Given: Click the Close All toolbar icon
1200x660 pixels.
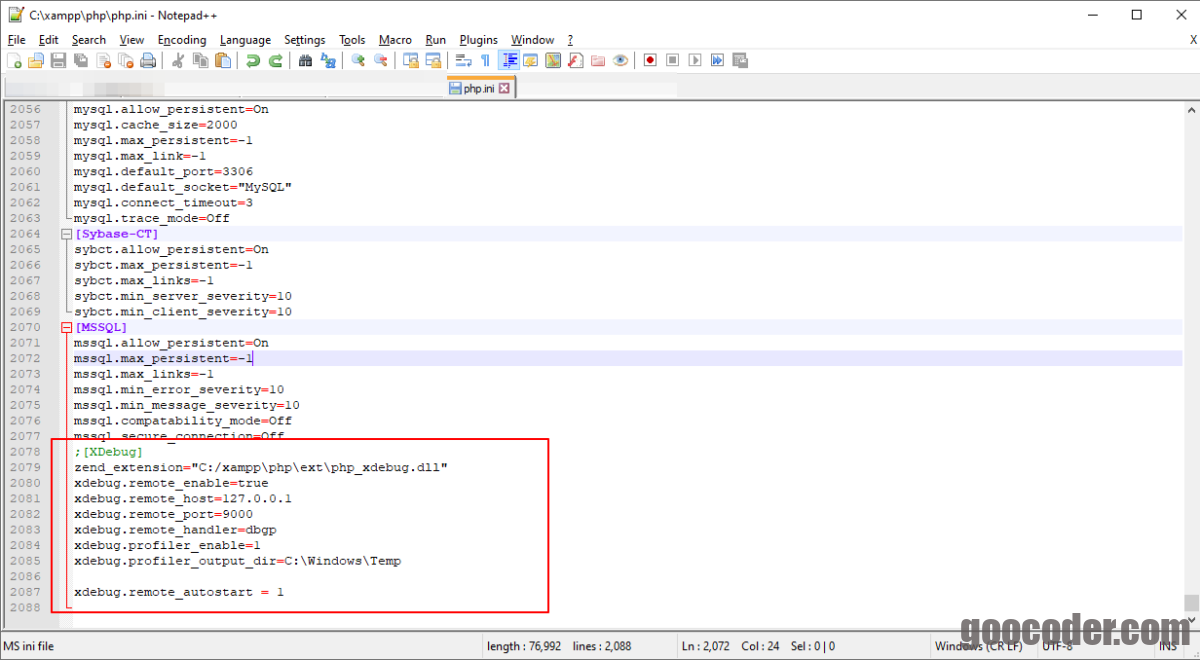Looking at the screenshot, I should click(x=125, y=60).
